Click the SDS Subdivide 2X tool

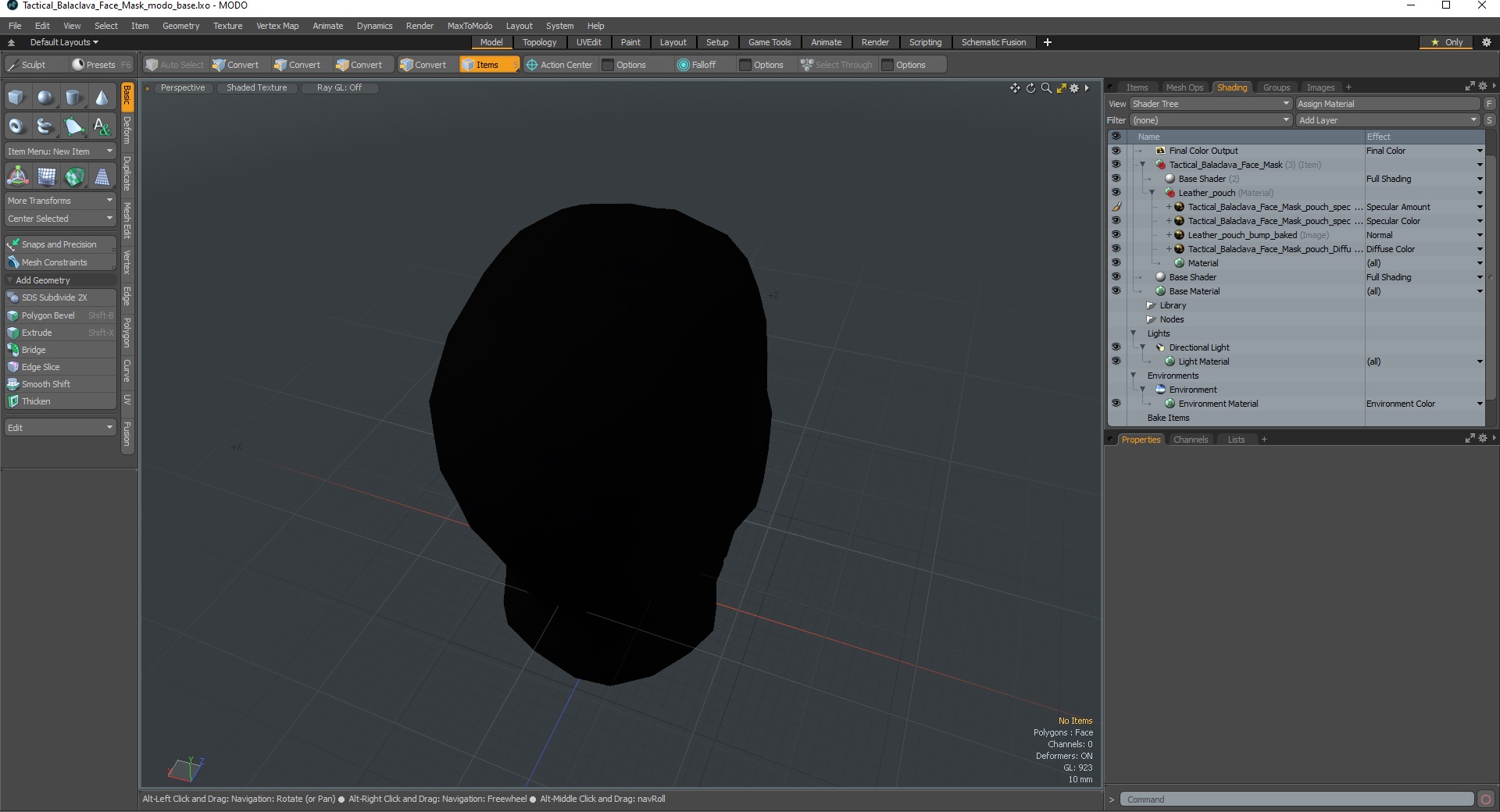60,297
